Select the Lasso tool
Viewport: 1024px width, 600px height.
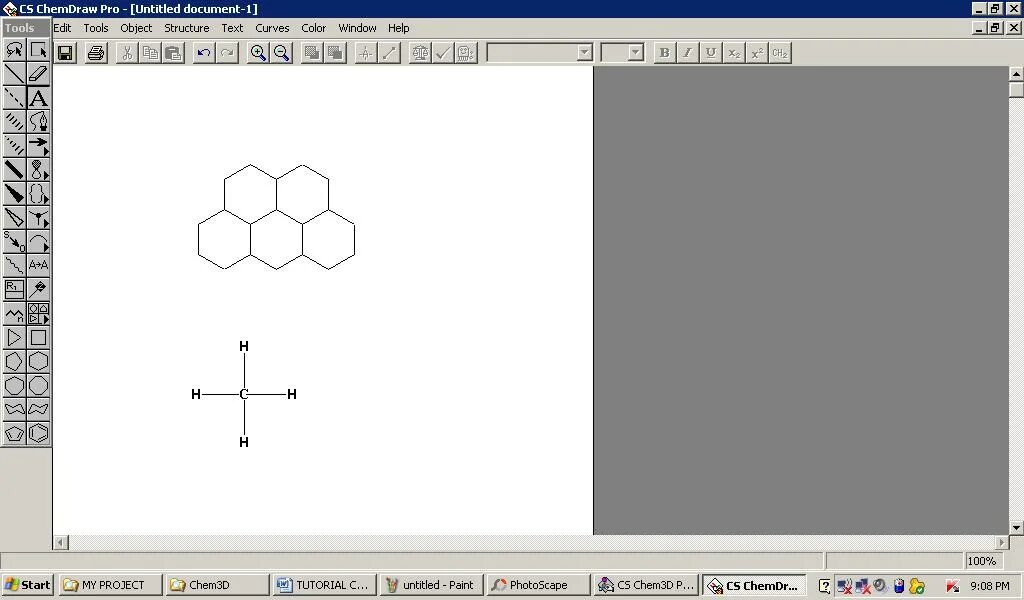point(14,50)
